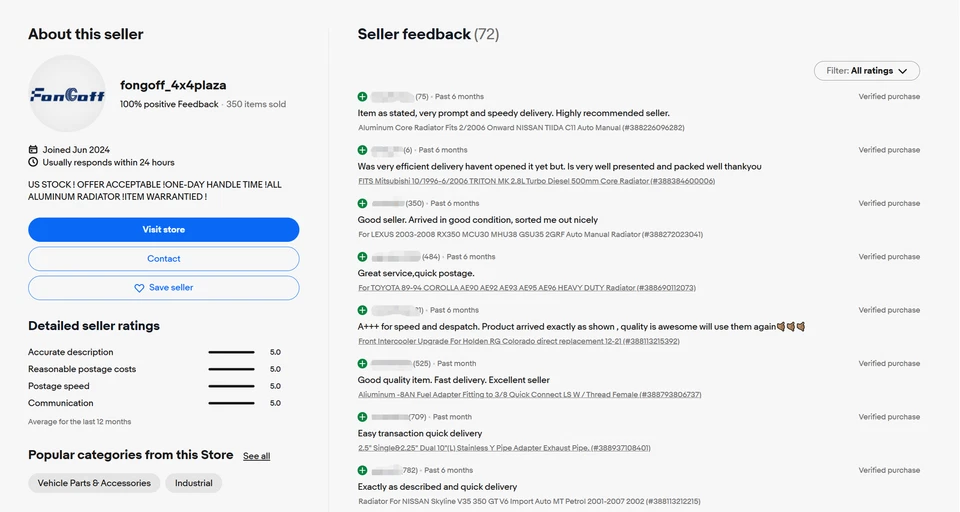Open the See all categories link
Screen dimensions: 960x512
click(257, 456)
